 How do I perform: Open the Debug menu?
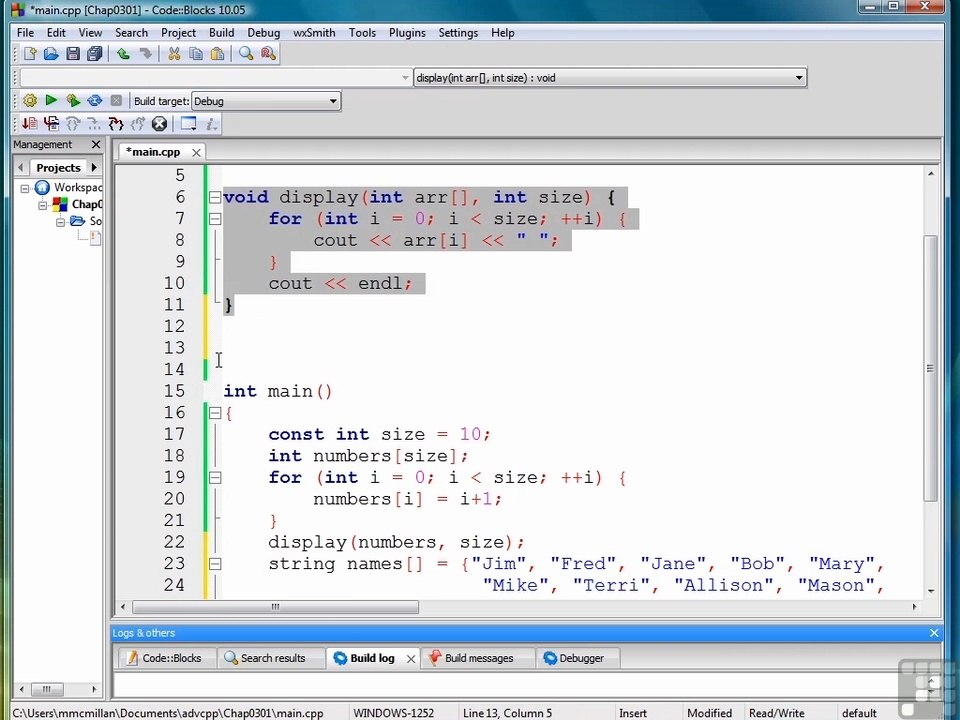click(263, 32)
